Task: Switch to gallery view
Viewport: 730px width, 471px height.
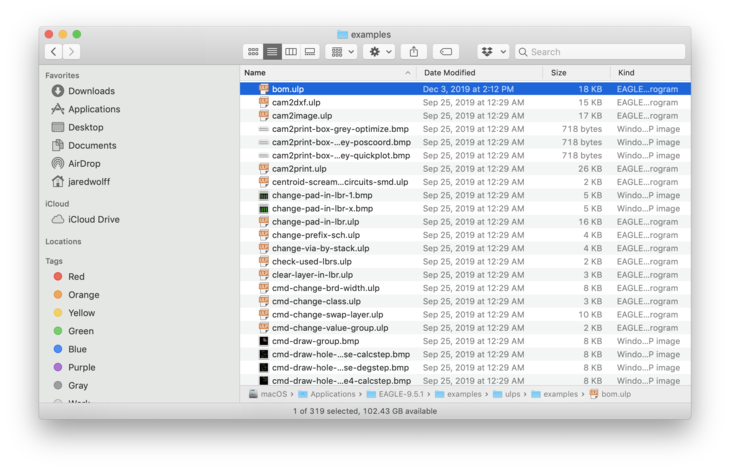Action: pyautogui.click(x=310, y=52)
